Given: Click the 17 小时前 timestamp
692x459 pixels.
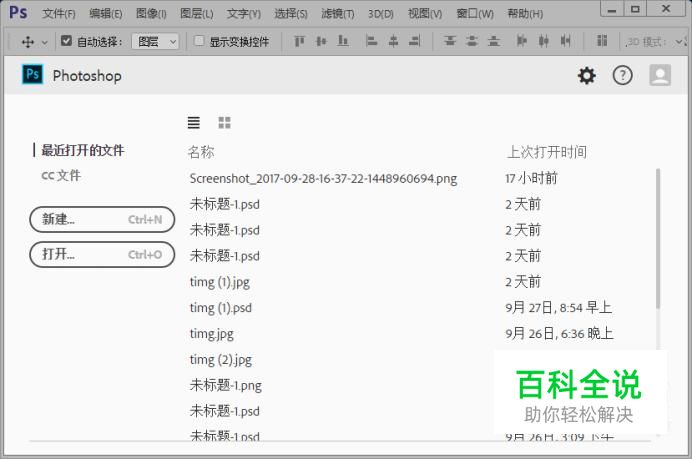Looking at the screenshot, I should coord(531,178).
